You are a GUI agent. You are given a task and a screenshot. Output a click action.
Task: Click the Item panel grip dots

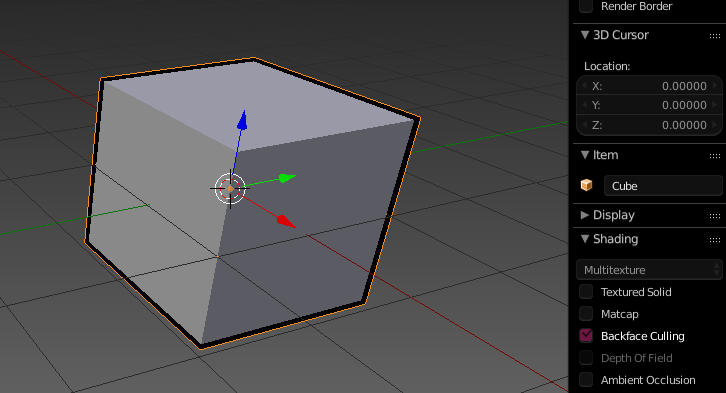click(x=715, y=156)
